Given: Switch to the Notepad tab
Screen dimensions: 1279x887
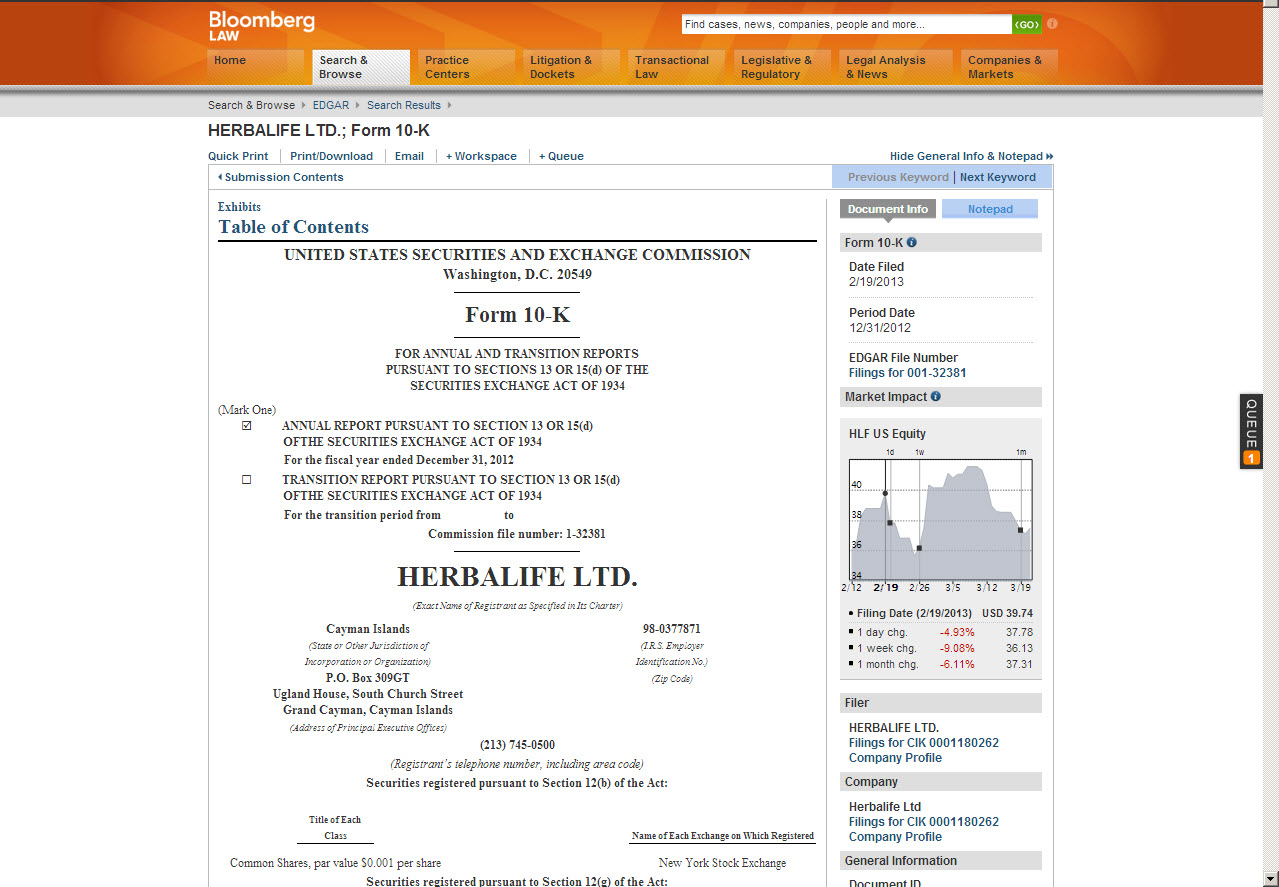Looking at the screenshot, I should 990,209.
